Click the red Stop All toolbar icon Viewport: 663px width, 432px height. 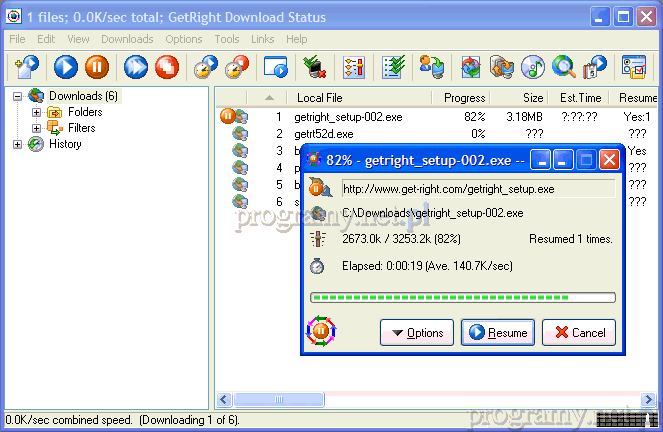point(167,67)
